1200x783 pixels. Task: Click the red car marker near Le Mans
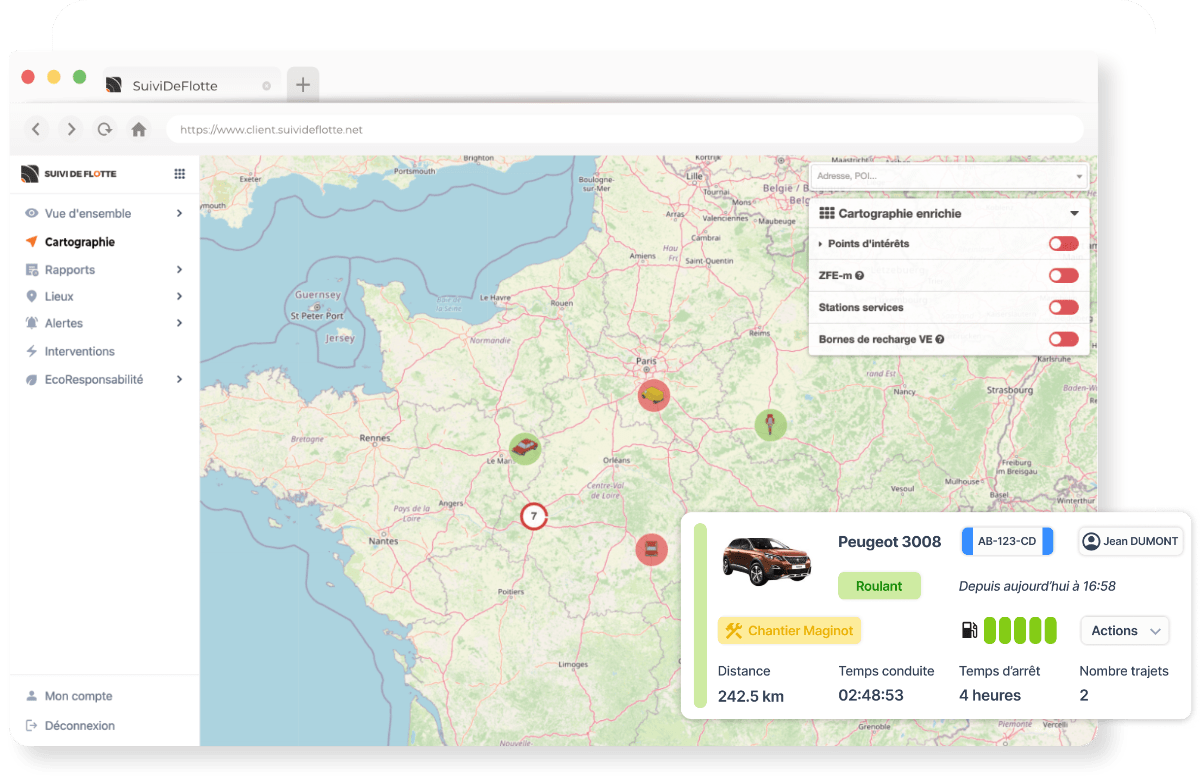click(x=525, y=448)
